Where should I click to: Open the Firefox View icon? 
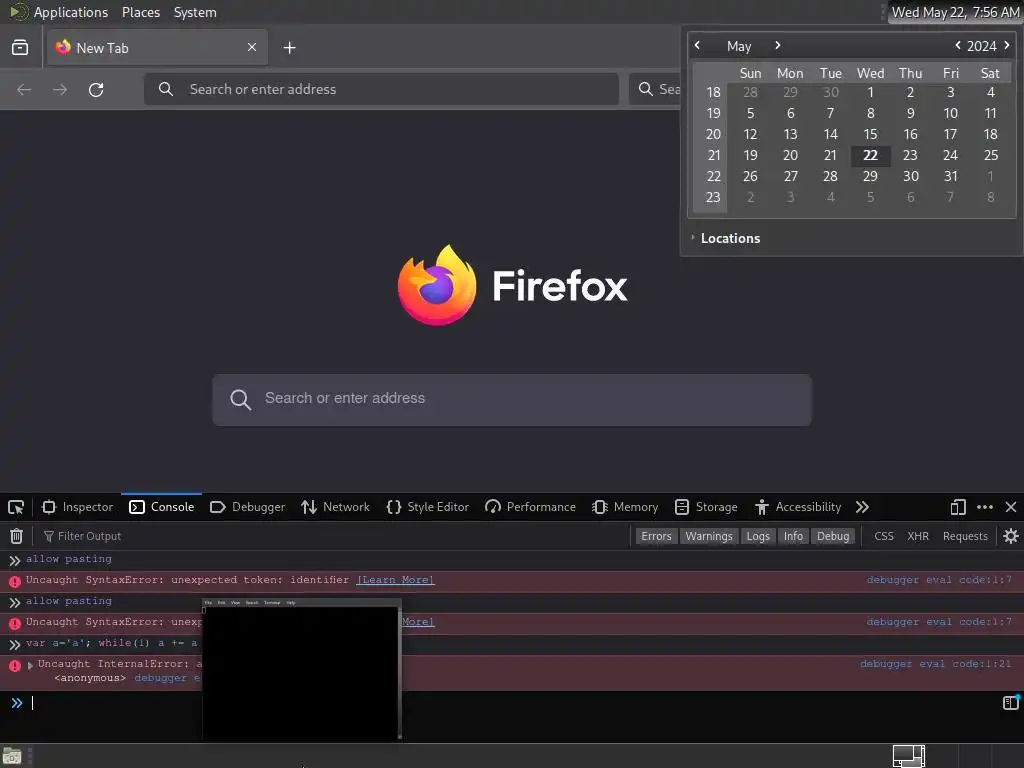pos(20,48)
